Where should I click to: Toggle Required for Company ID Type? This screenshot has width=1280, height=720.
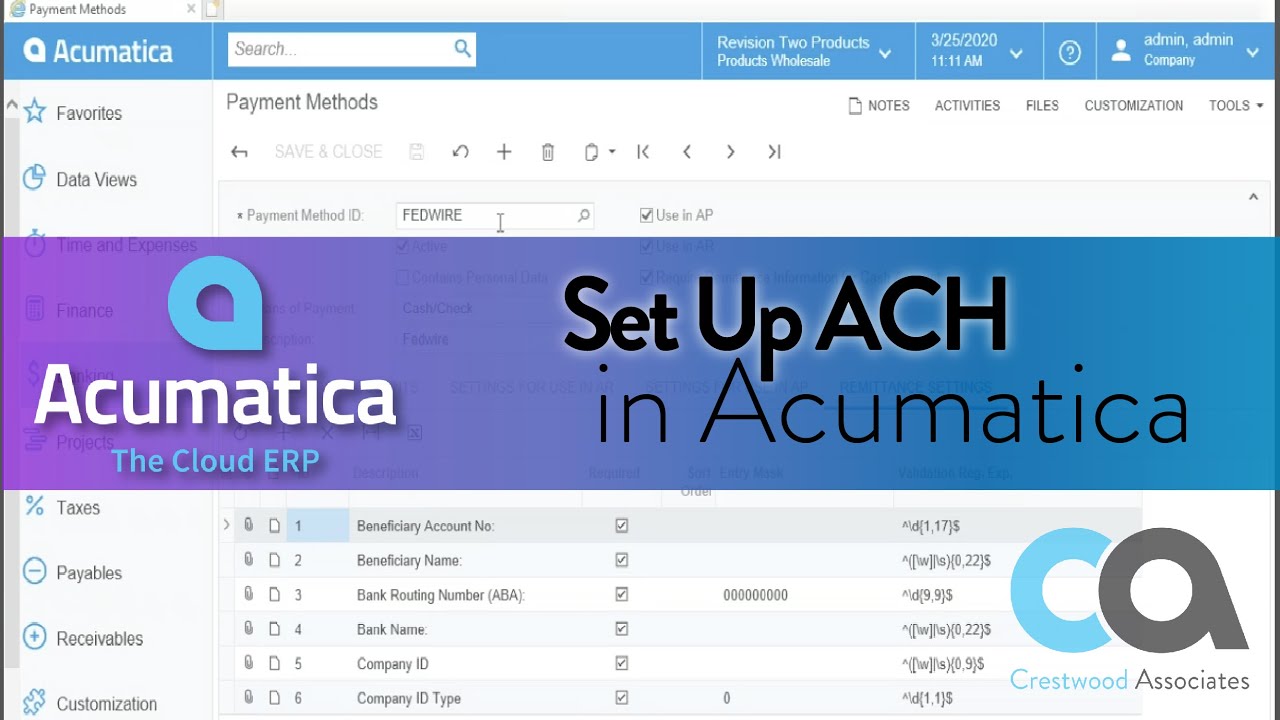[622, 698]
